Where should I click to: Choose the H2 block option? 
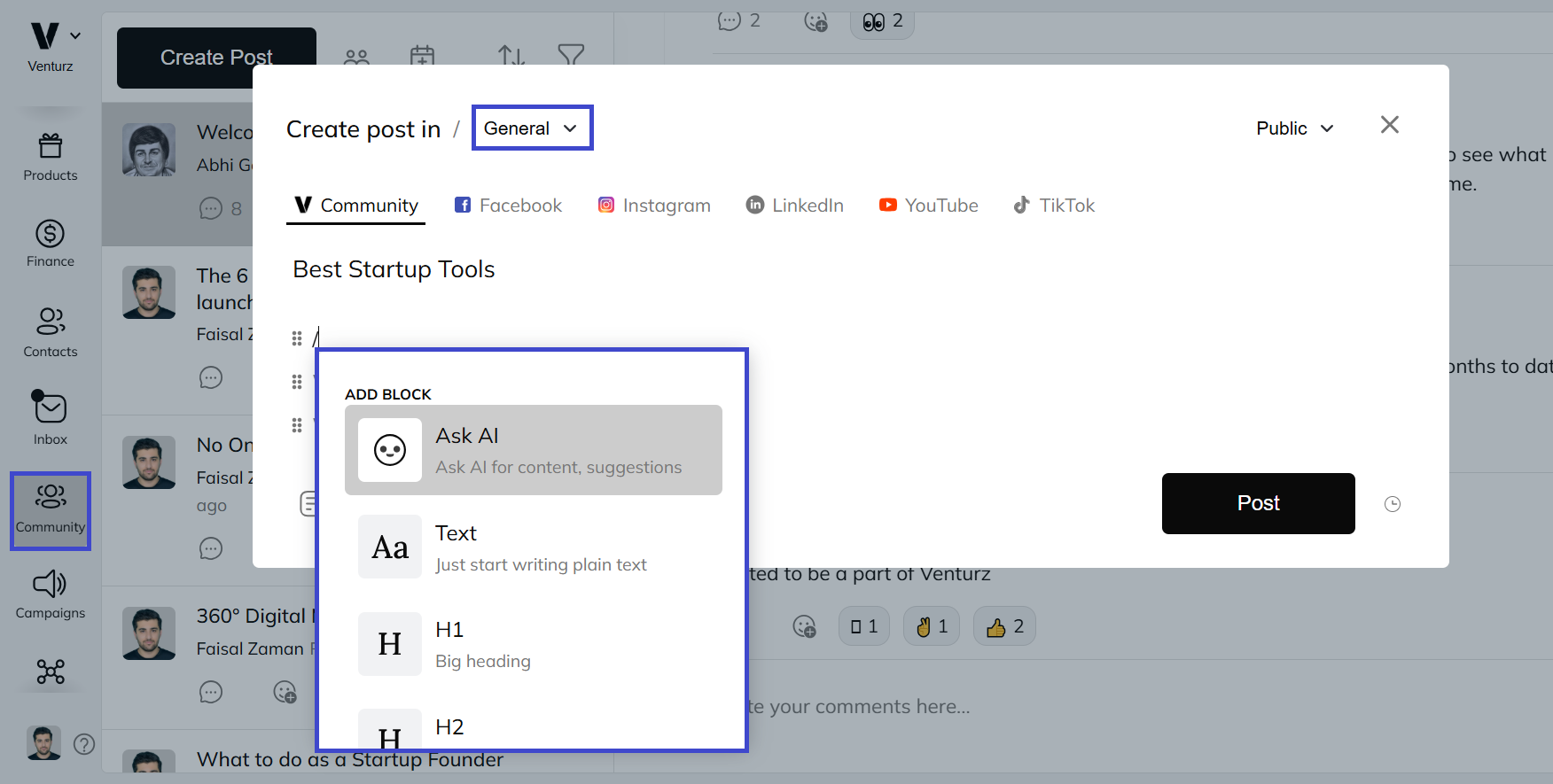pos(534,728)
